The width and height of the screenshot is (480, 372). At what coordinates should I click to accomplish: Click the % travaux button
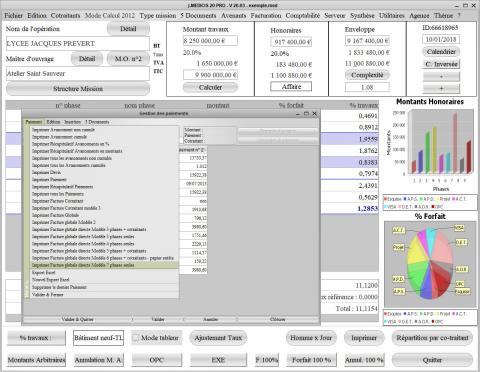click(x=36, y=338)
